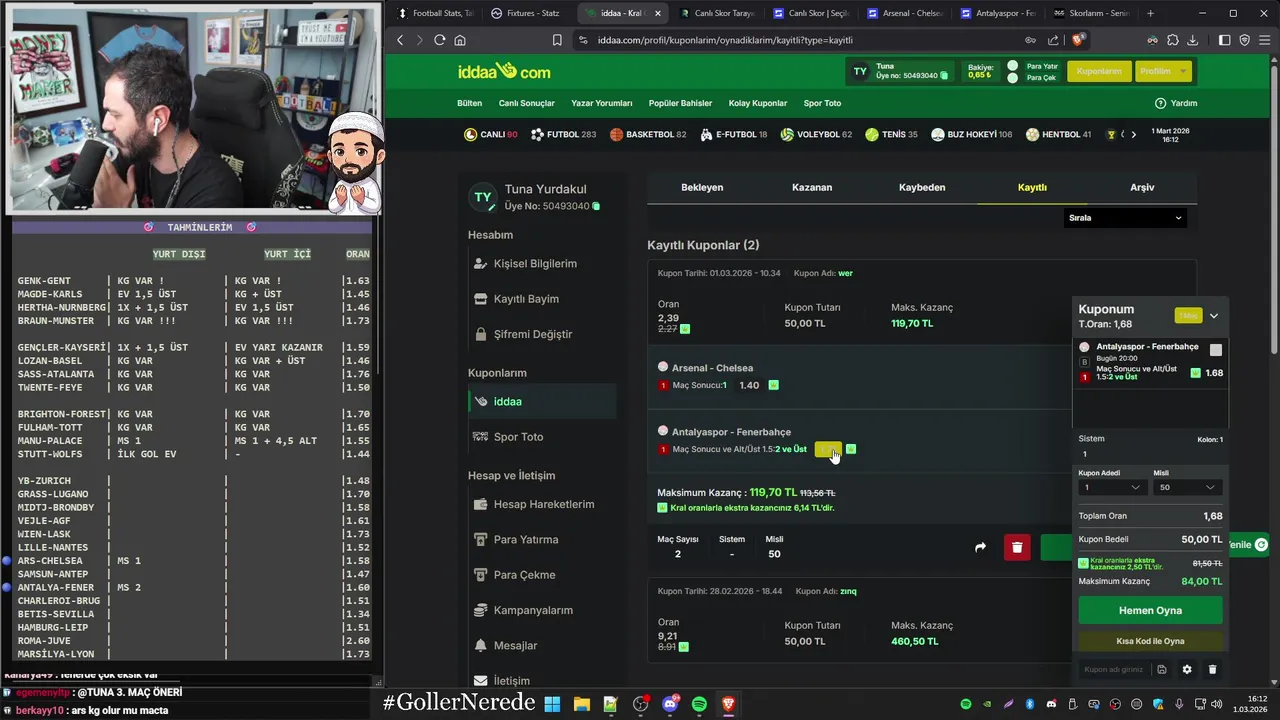Open the new tab plus button
Screen dimensions: 1280x720
tap(1150, 13)
